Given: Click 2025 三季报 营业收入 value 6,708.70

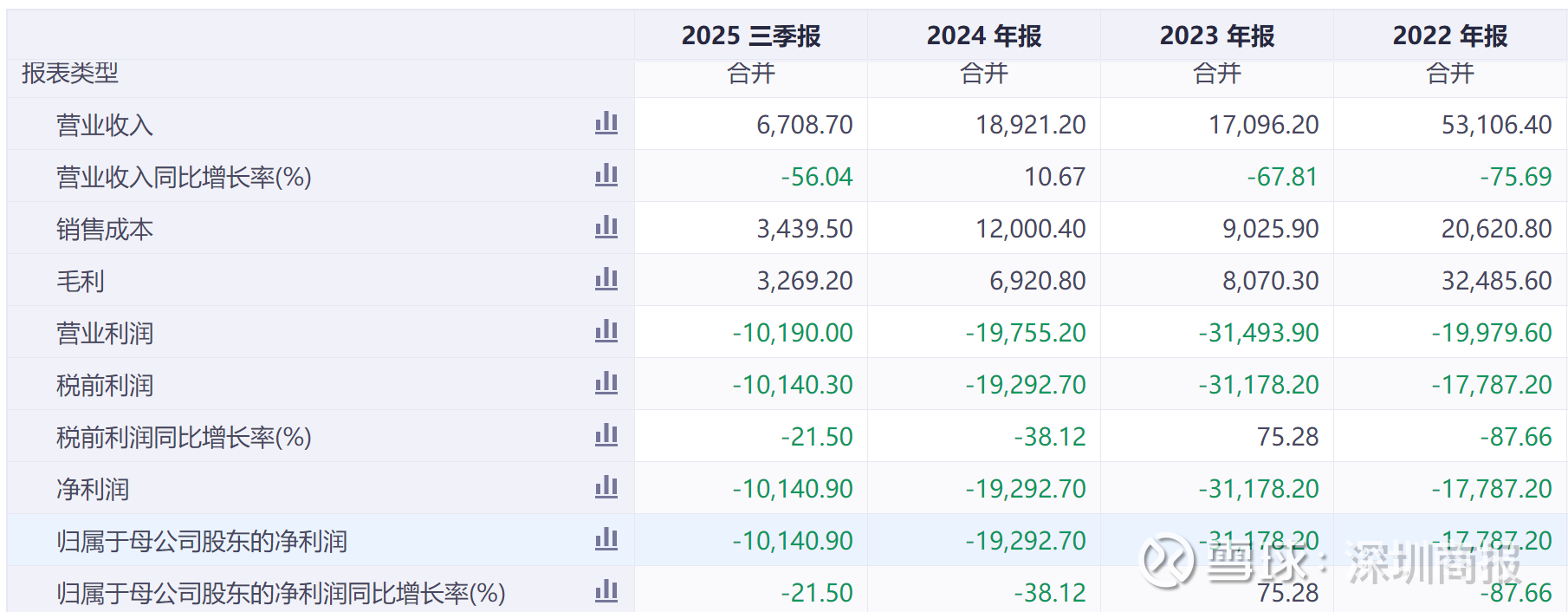Looking at the screenshot, I should (x=804, y=125).
